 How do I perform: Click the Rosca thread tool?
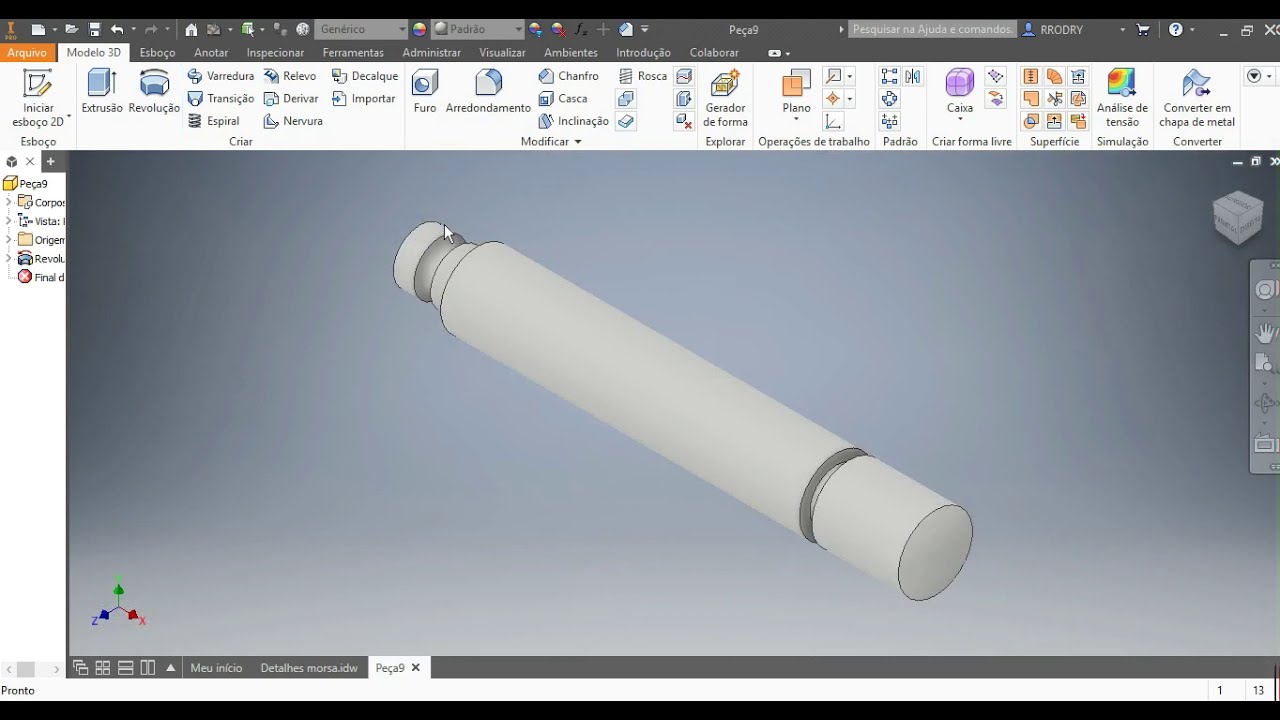pos(642,76)
